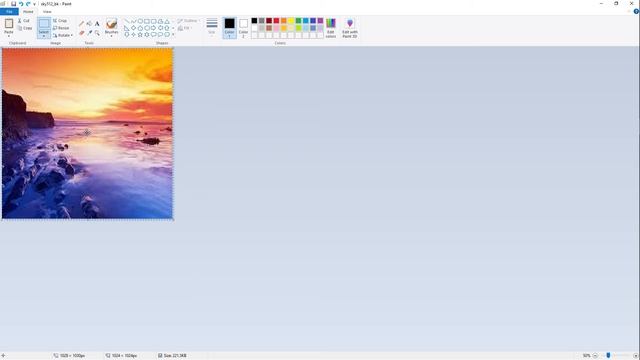Redo the last undone action

pos(28,4)
